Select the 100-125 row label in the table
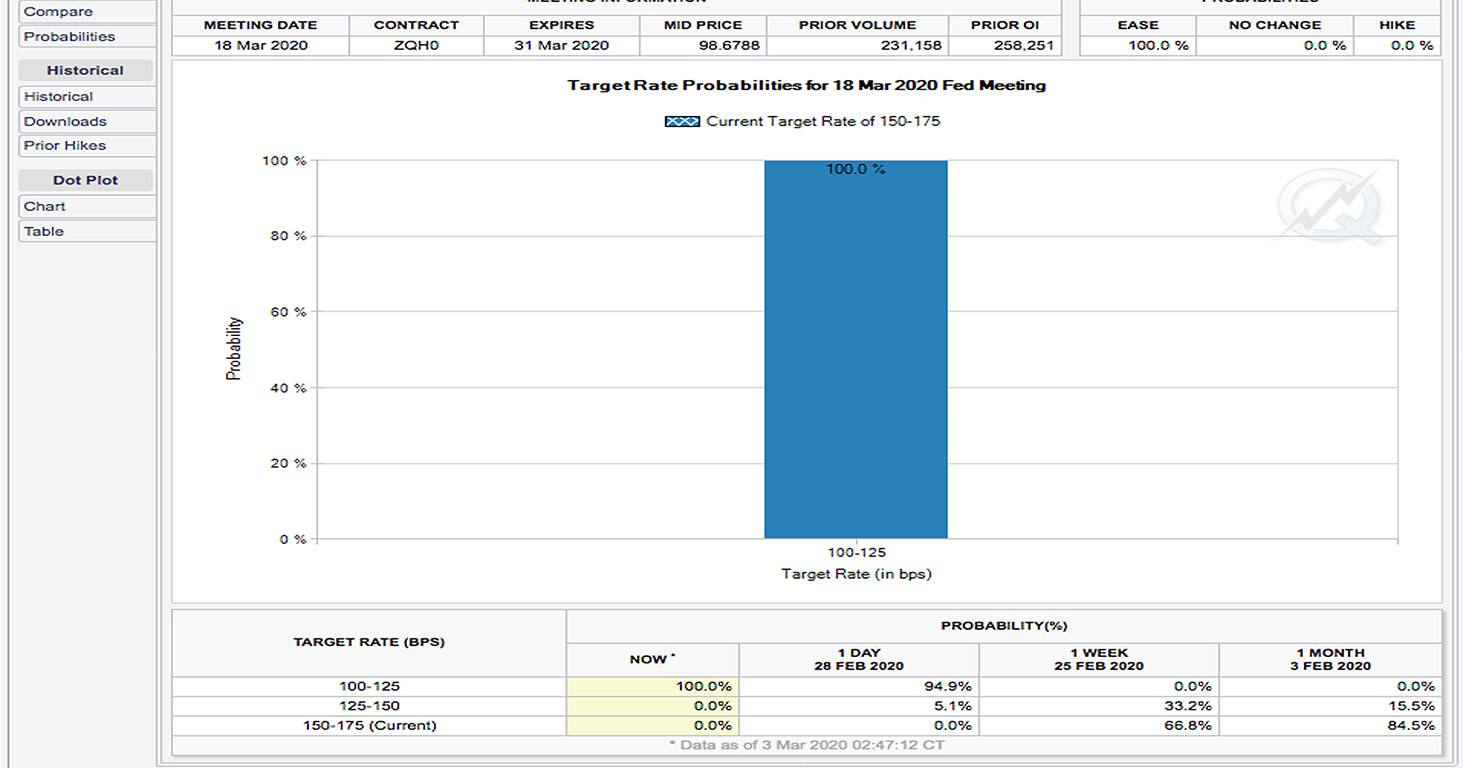Image resolution: width=1463 pixels, height=768 pixels. point(369,687)
